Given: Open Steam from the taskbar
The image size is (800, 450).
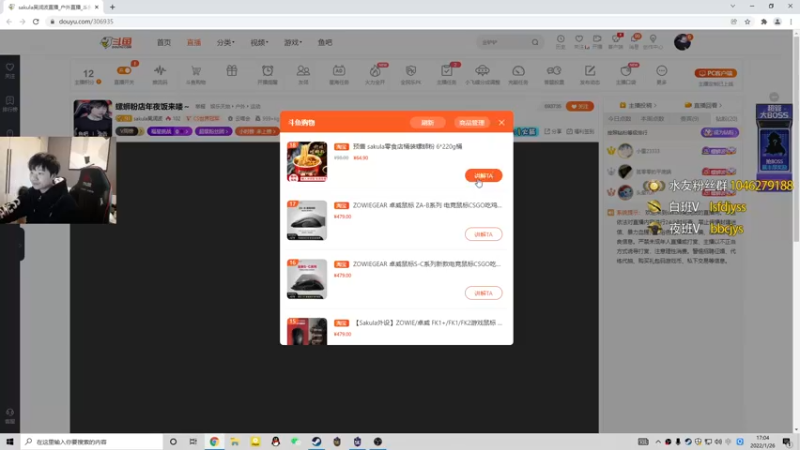Looking at the screenshot, I should point(316,442).
